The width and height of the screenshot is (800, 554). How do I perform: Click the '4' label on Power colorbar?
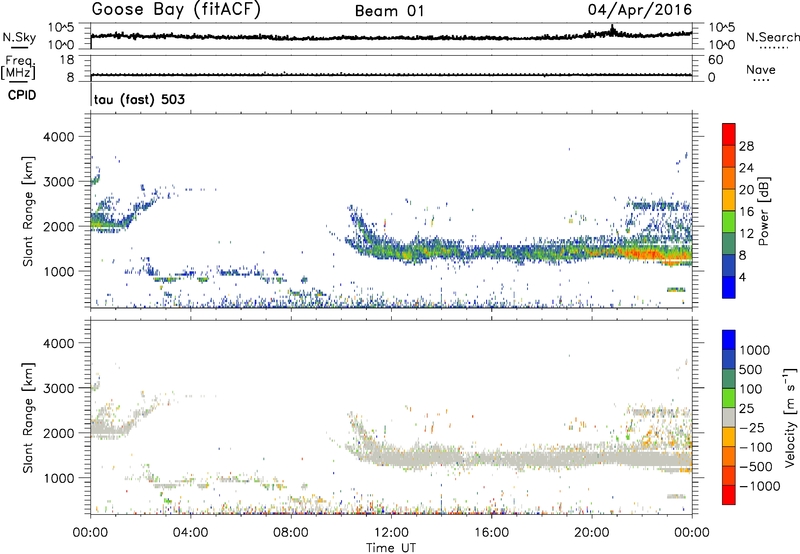pyautogui.click(x=742, y=278)
